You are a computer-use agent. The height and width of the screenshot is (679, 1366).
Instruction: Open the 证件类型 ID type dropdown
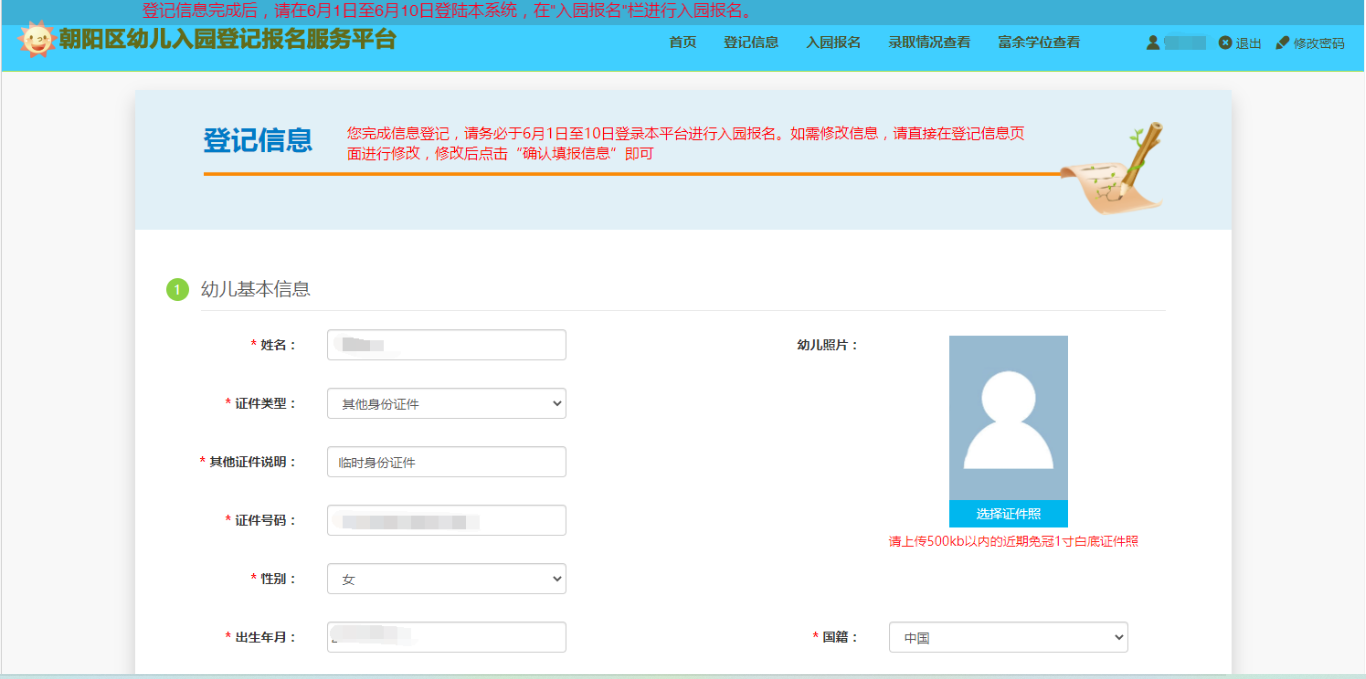pyautogui.click(x=446, y=404)
